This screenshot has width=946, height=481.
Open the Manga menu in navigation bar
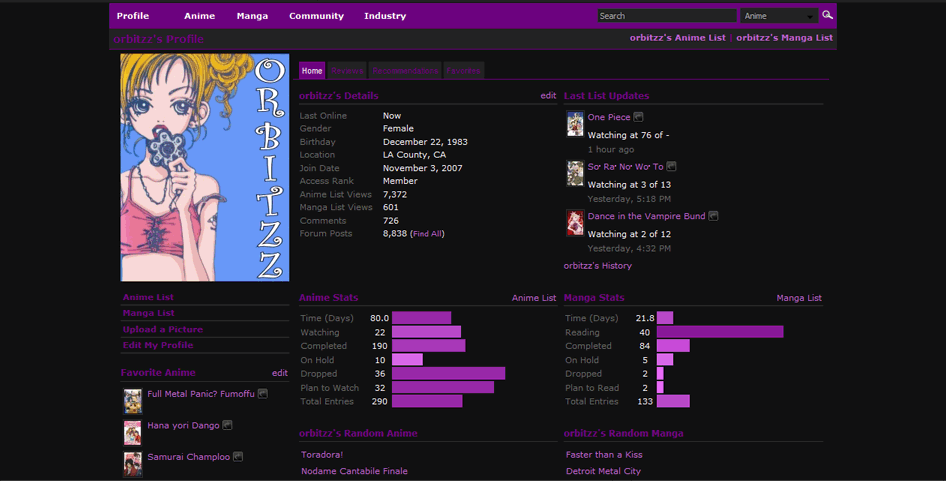[252, 16]
